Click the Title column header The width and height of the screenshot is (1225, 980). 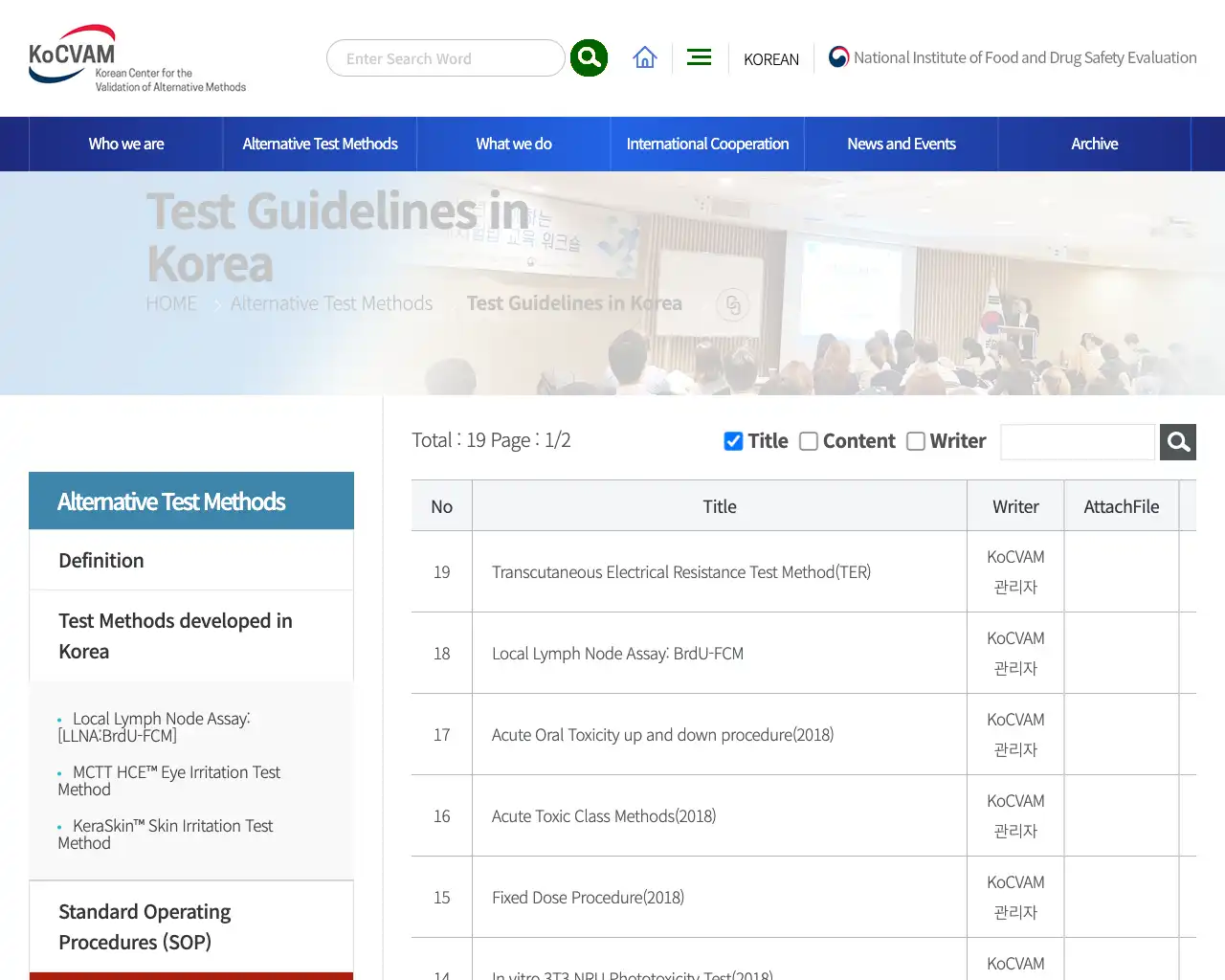pyautogui.click(x=720, y=506)
